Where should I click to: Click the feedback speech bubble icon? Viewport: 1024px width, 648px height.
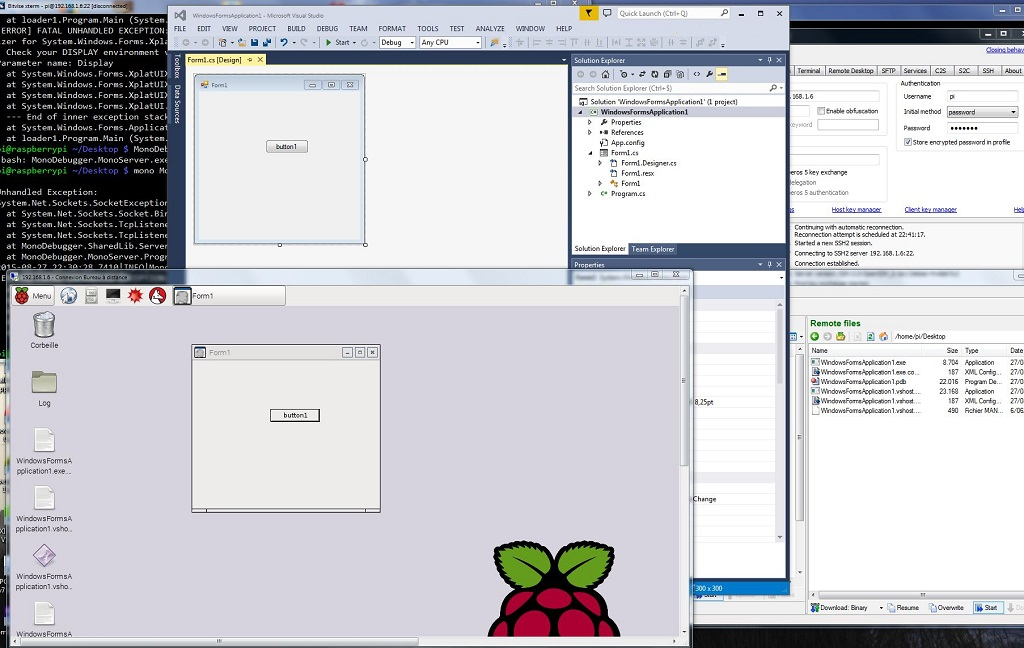tap(607, 13)
